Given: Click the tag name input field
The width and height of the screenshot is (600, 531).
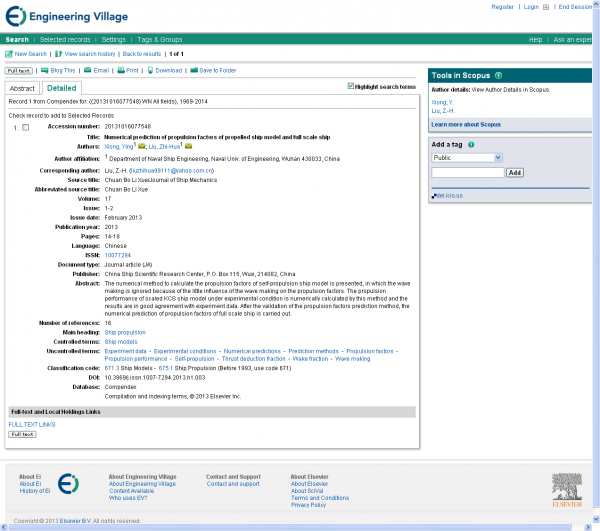Looking at the screenshot, I should [x=468, y=173].
